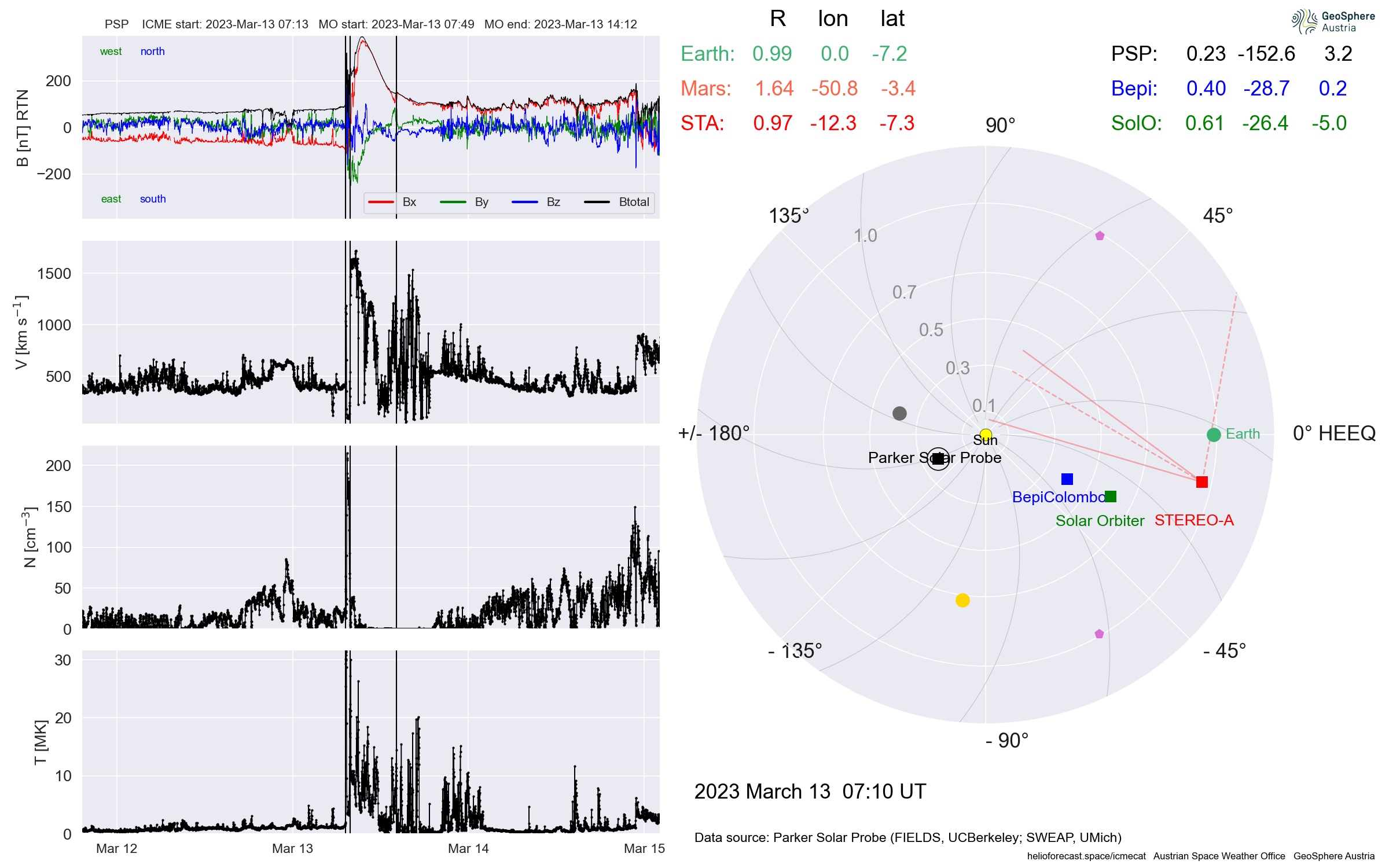Image resolution: width=1389 pixels, height=868 pixels.
Task: Click the gray planet dot marker
Action: tap(899, 413)
